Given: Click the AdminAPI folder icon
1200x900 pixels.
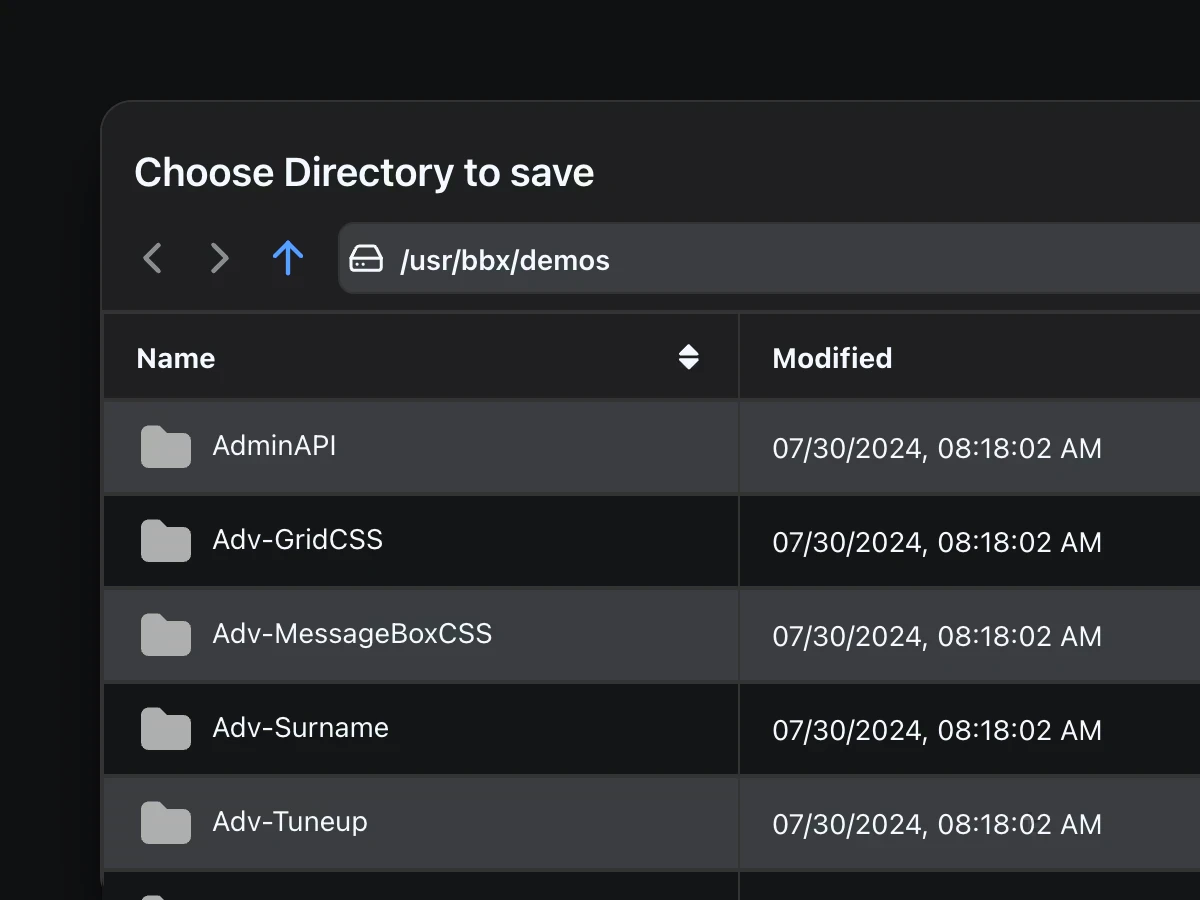Looking at the screenshot, I should click(x=165, y=447).
